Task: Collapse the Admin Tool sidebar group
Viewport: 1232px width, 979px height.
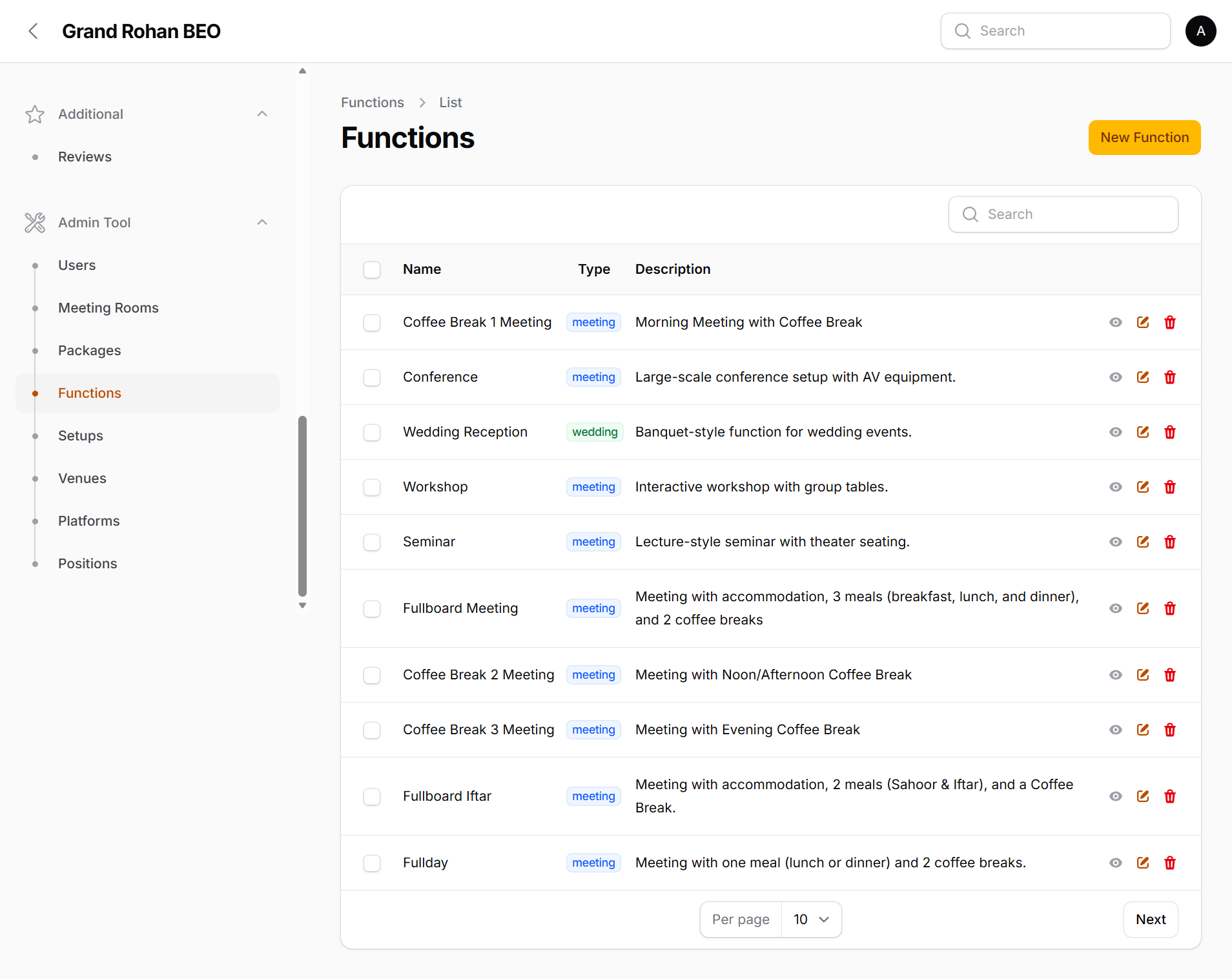Action: tap(262, 223)
